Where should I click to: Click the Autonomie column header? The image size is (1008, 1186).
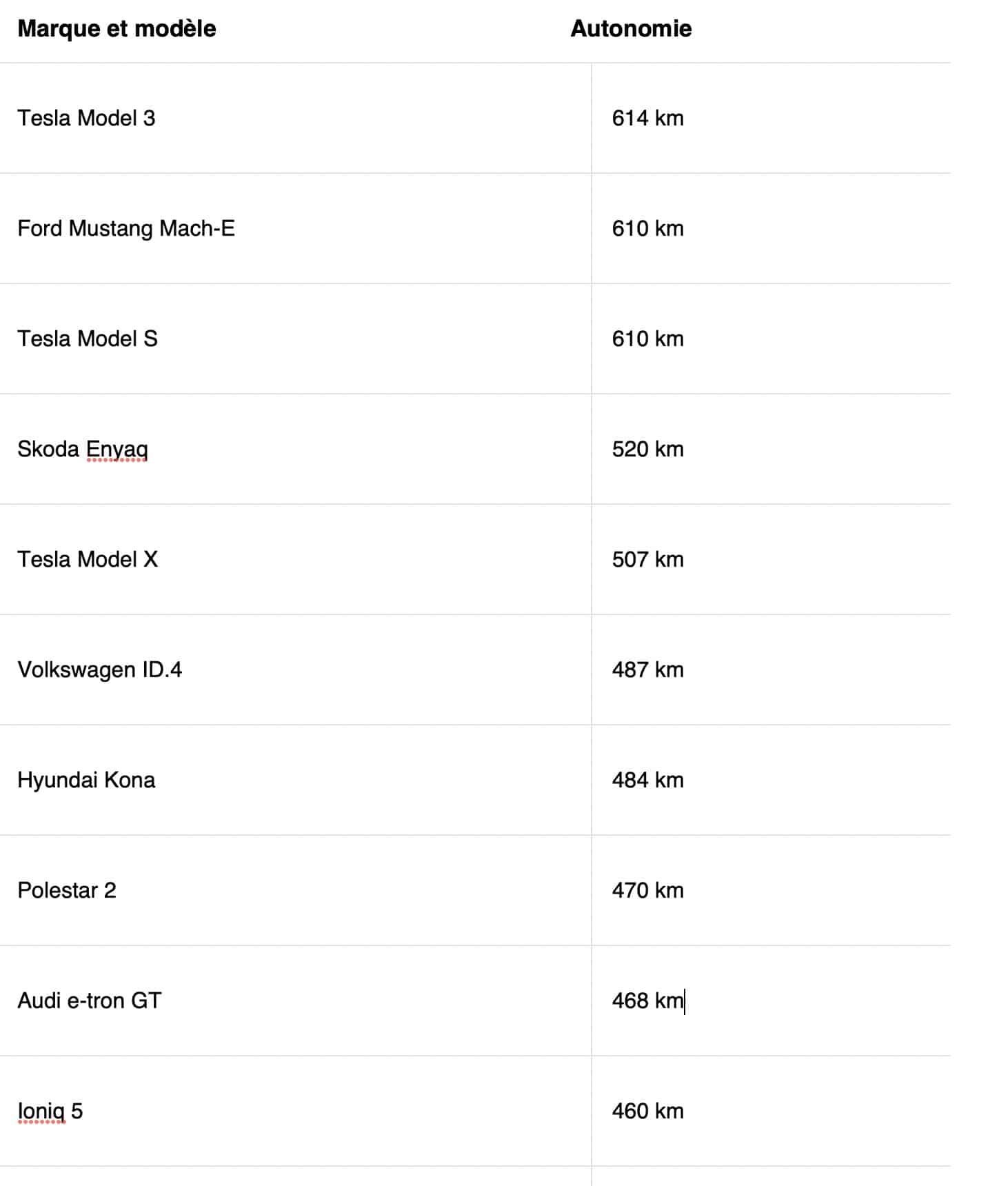(x=631, y=29)
